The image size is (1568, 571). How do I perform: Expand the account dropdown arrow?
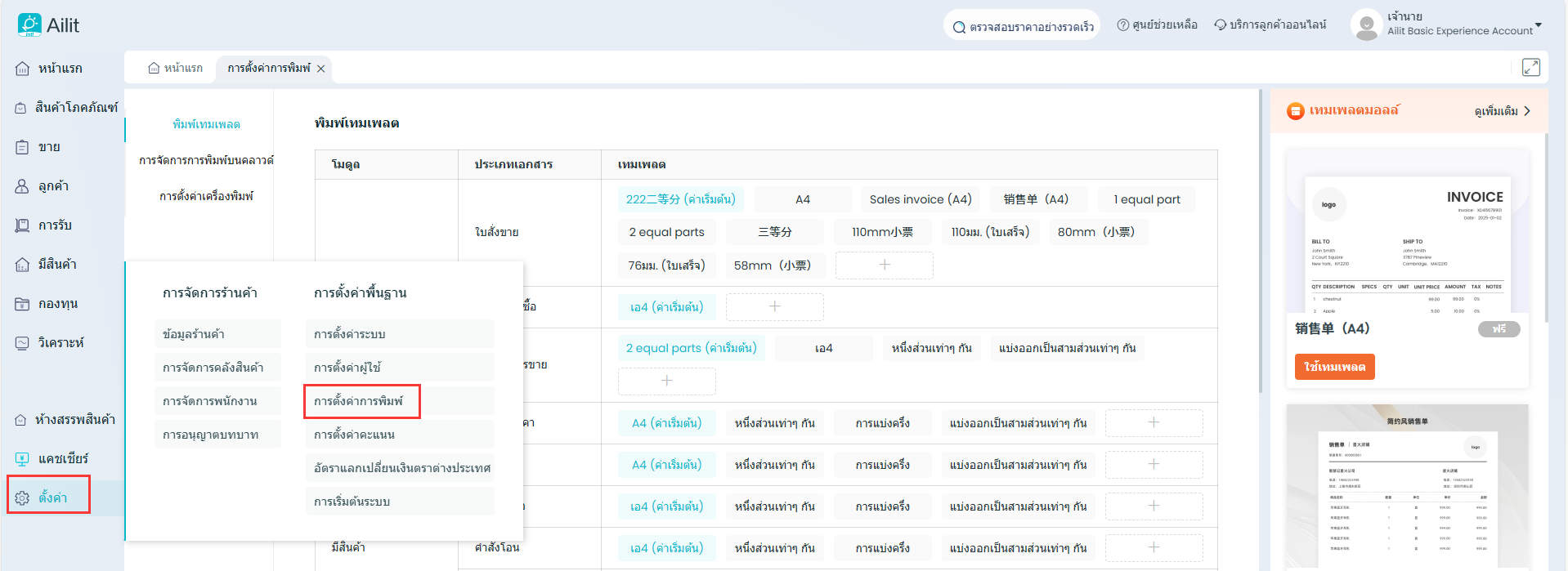click(1539, 25)
